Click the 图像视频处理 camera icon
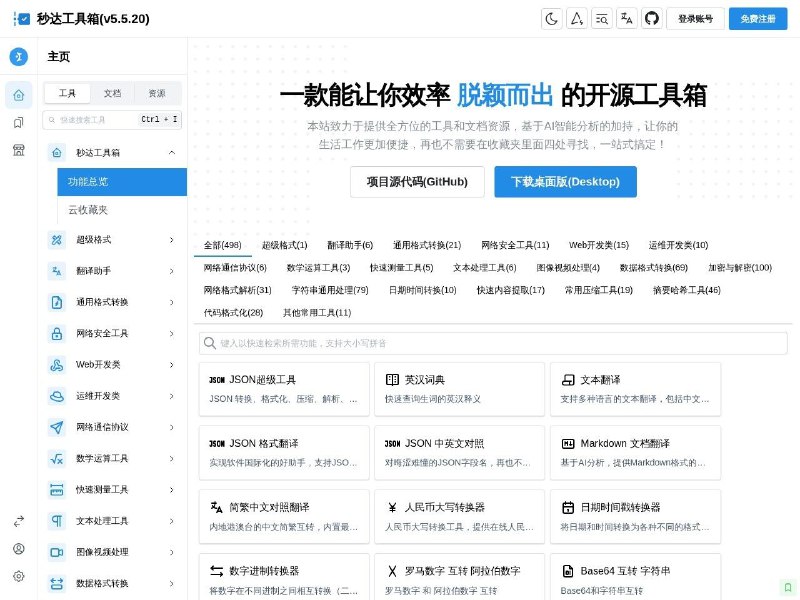800x600 pixels. tap(57, 552)
